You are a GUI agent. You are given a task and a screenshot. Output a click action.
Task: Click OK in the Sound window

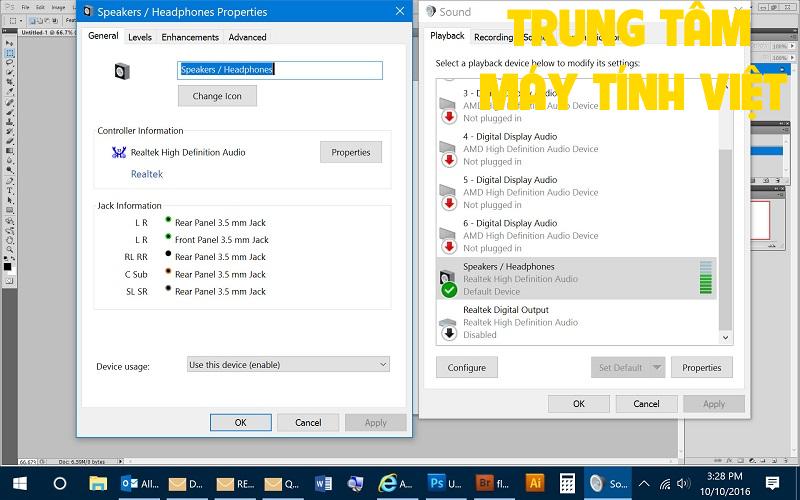pyautogui.click(x=579, y=404)
